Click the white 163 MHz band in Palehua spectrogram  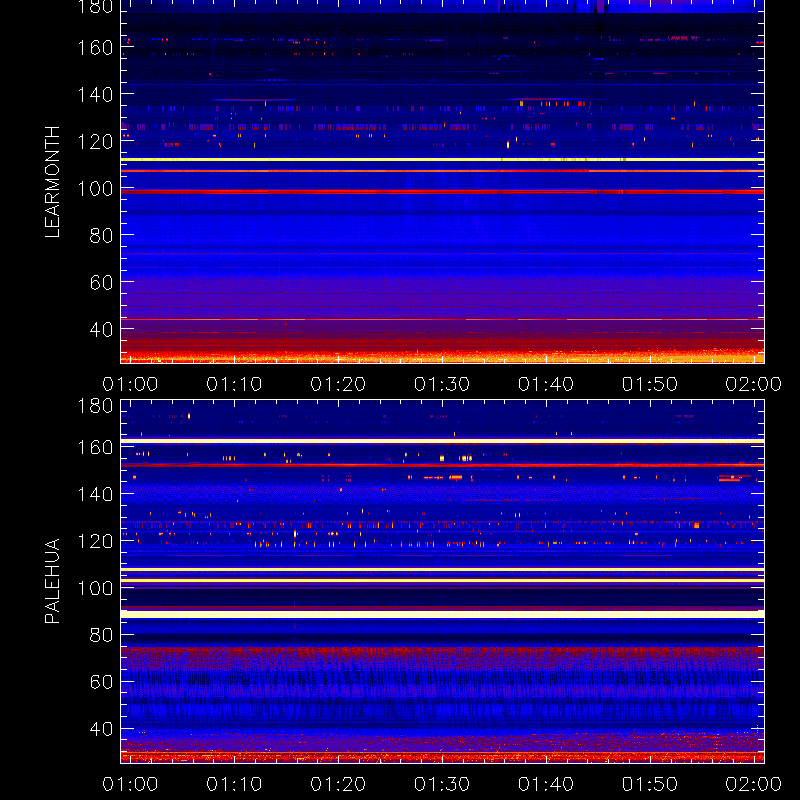coord(442,441)
